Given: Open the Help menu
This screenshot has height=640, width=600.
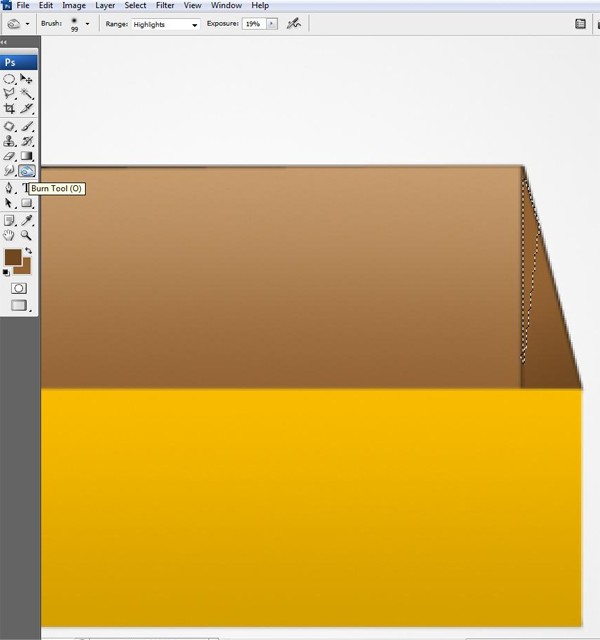Looking at the screenshot, I should click(260, 5).
